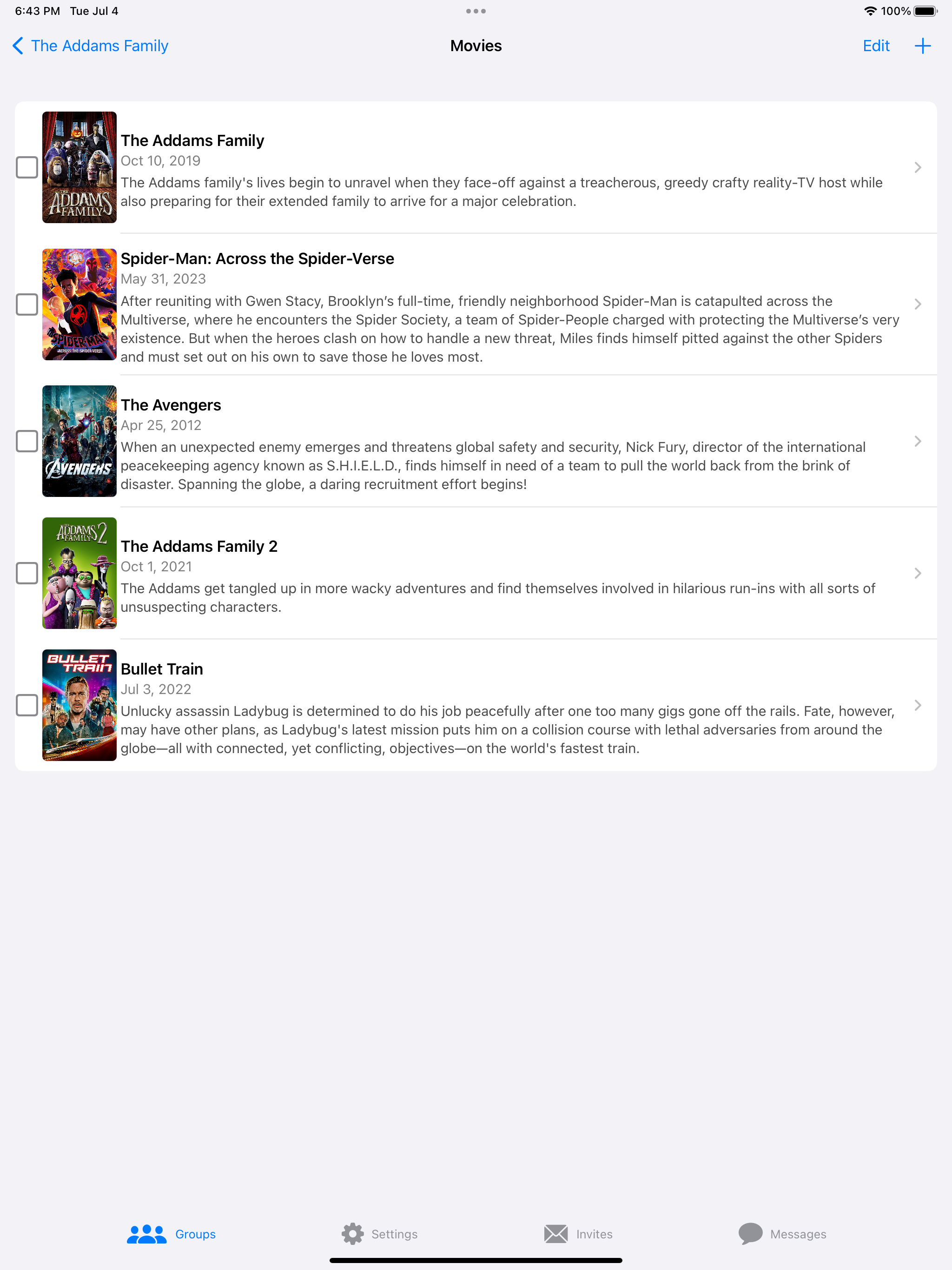Check the box for The Addams Family
The image size is (952, 1270).
27,167
